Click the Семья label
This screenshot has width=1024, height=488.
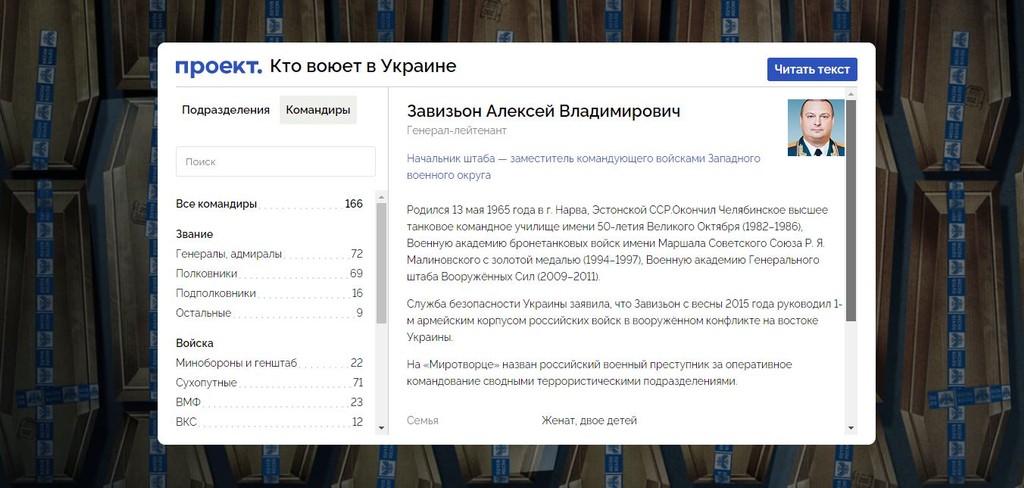pos(423,421)
